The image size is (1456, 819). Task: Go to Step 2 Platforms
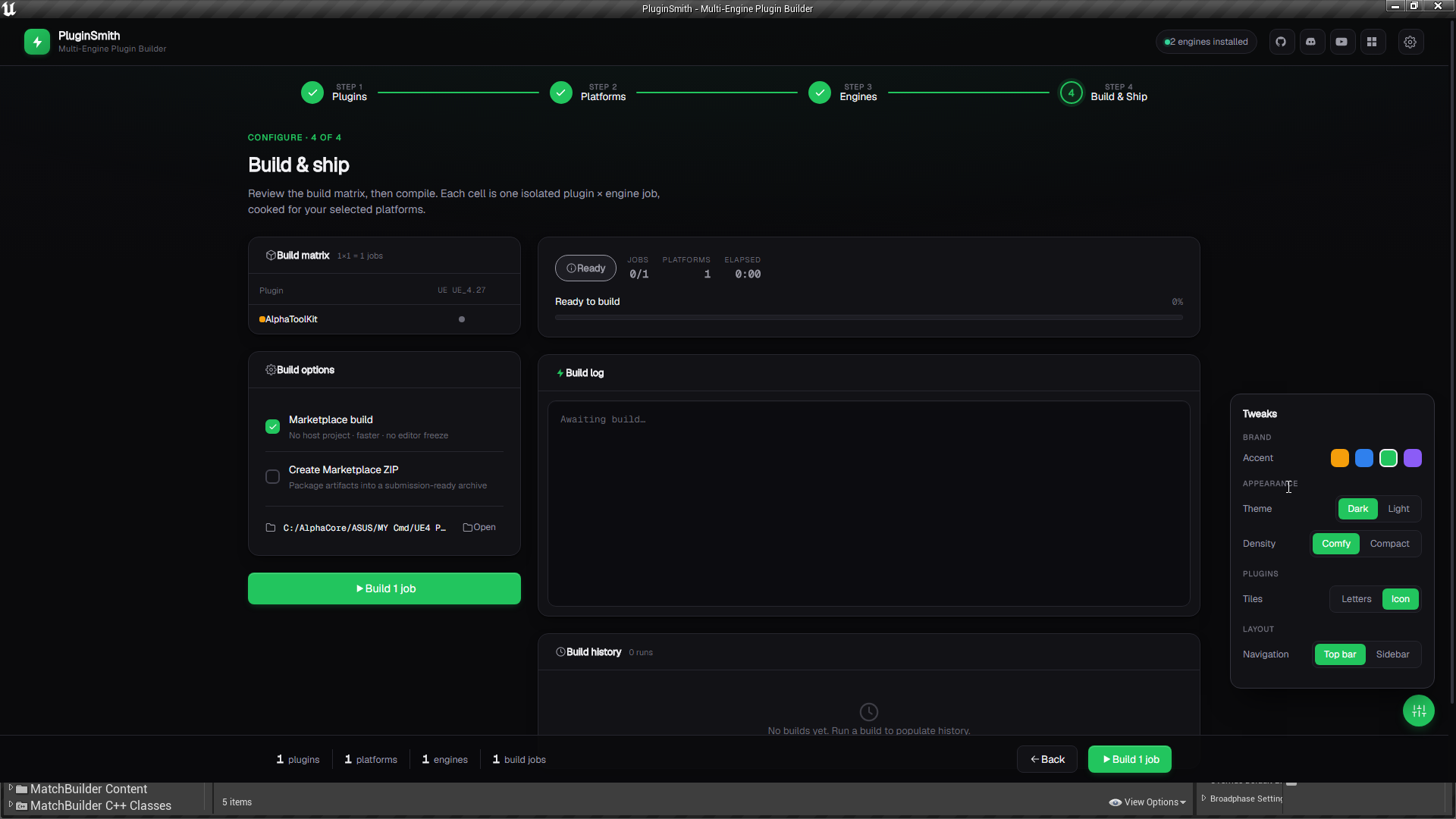[588, 93]
